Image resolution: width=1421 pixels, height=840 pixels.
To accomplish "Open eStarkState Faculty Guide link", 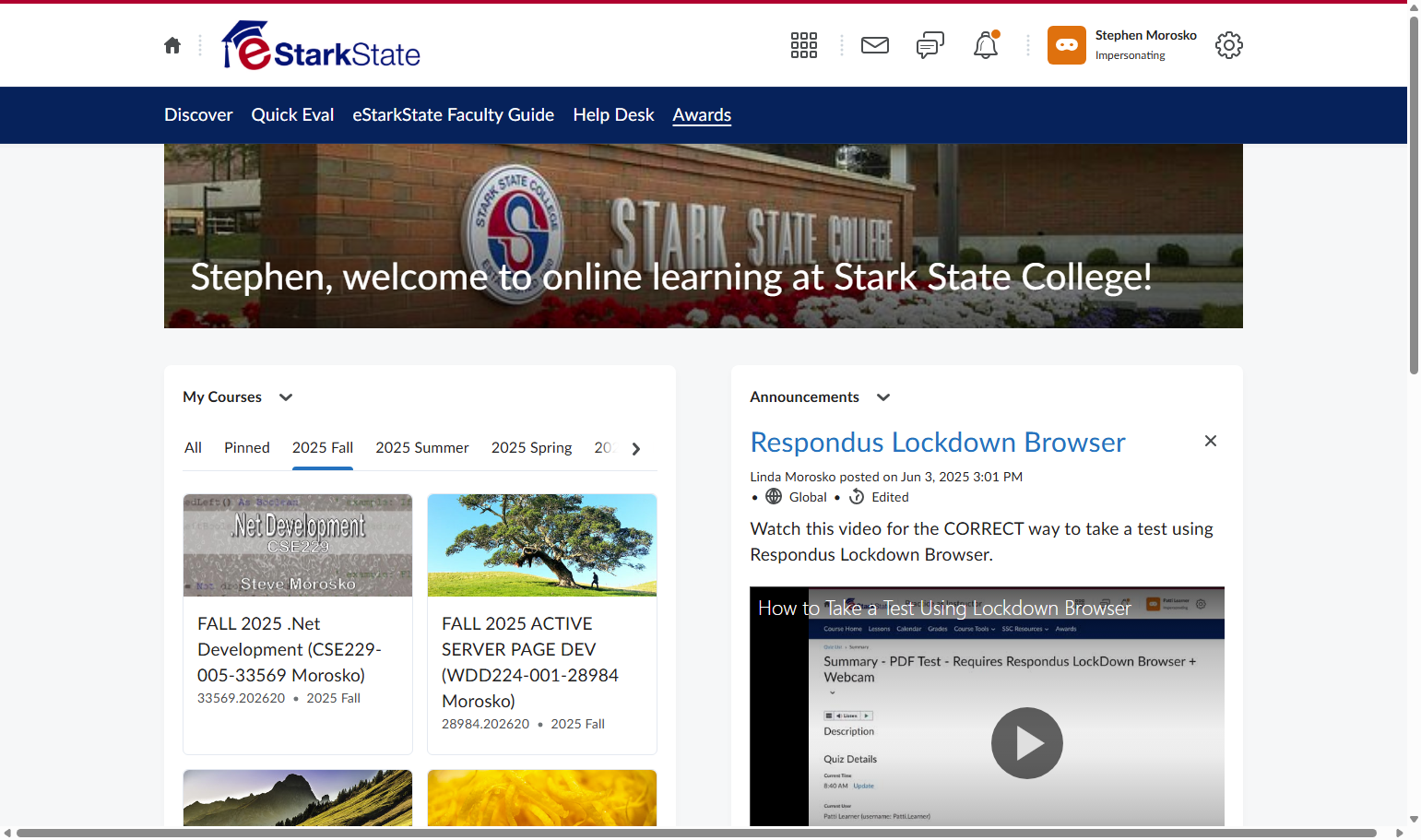I will [x=454, y=115].
